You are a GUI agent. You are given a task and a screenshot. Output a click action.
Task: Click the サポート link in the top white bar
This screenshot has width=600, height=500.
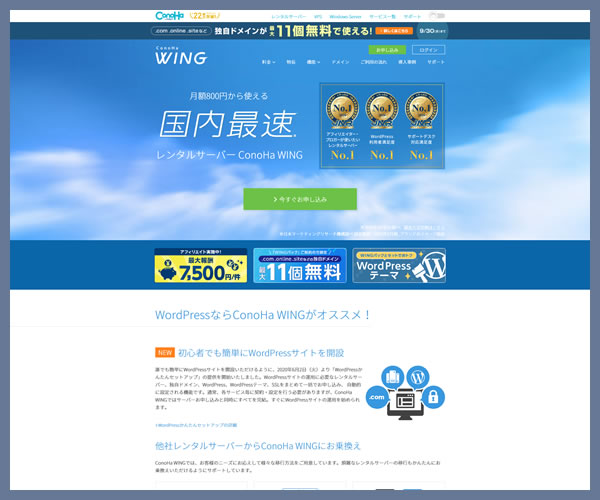[x=412, y=16]
